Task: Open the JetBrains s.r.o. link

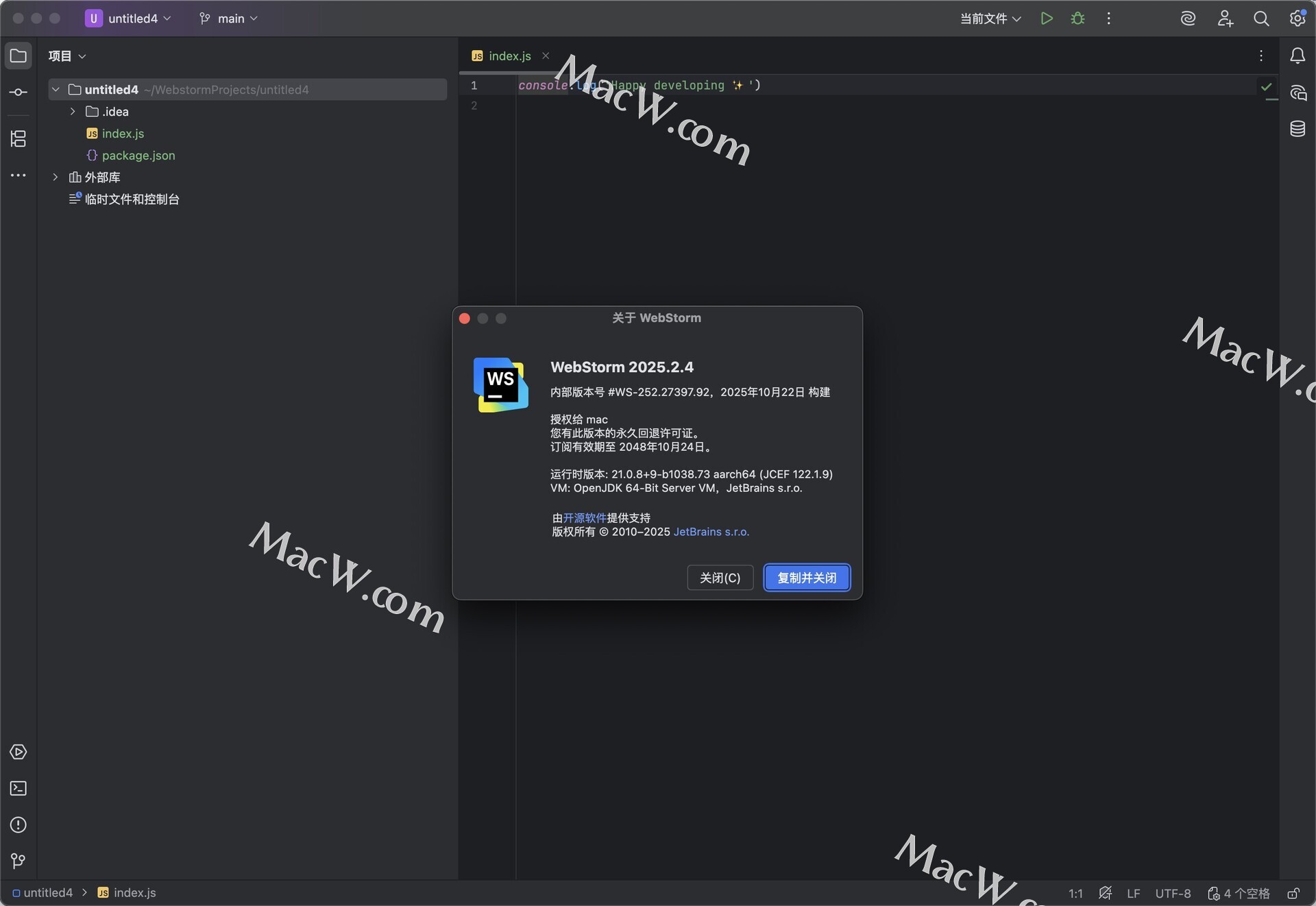Action: click(711, 532)
